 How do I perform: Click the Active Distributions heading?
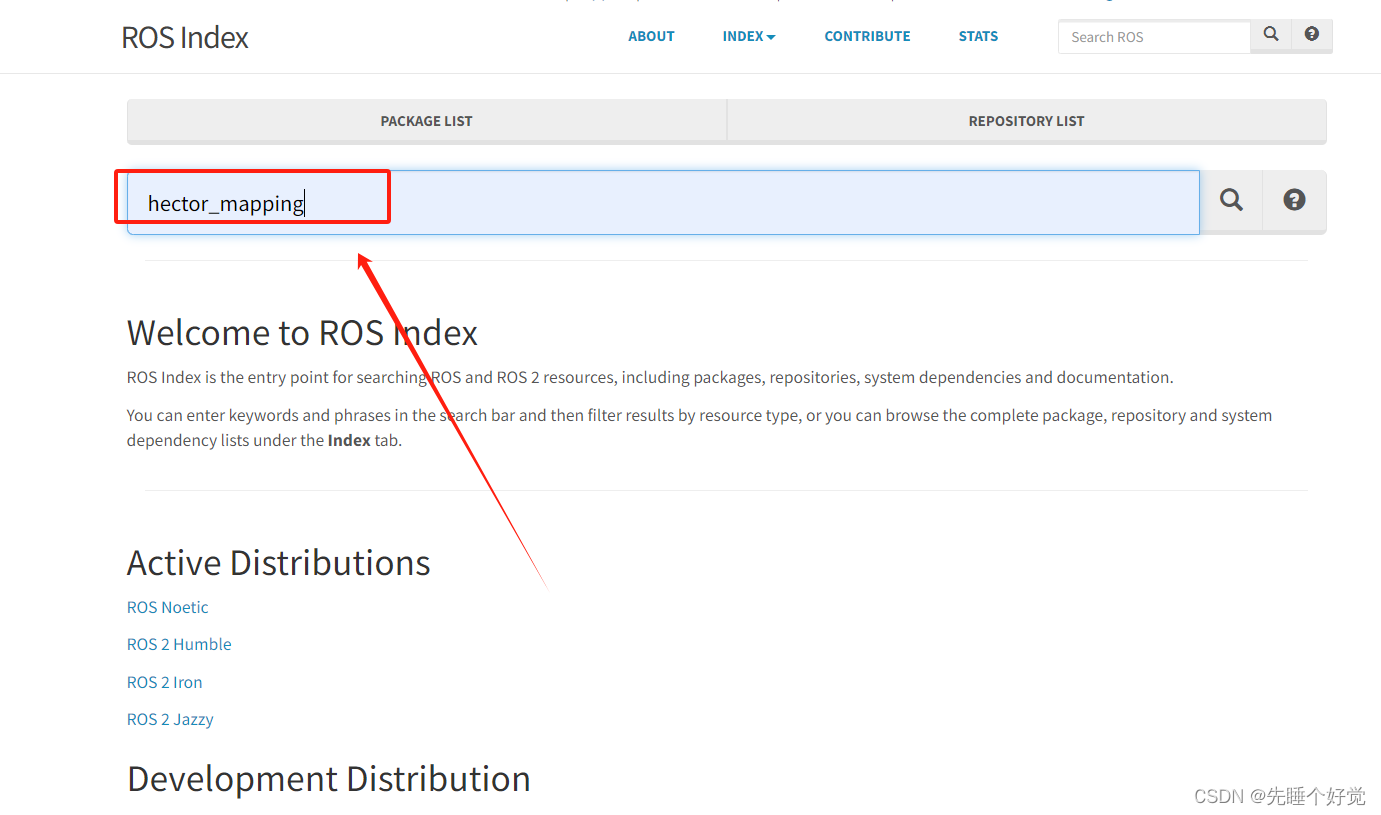pyautogui.click(x=278, y=562)
